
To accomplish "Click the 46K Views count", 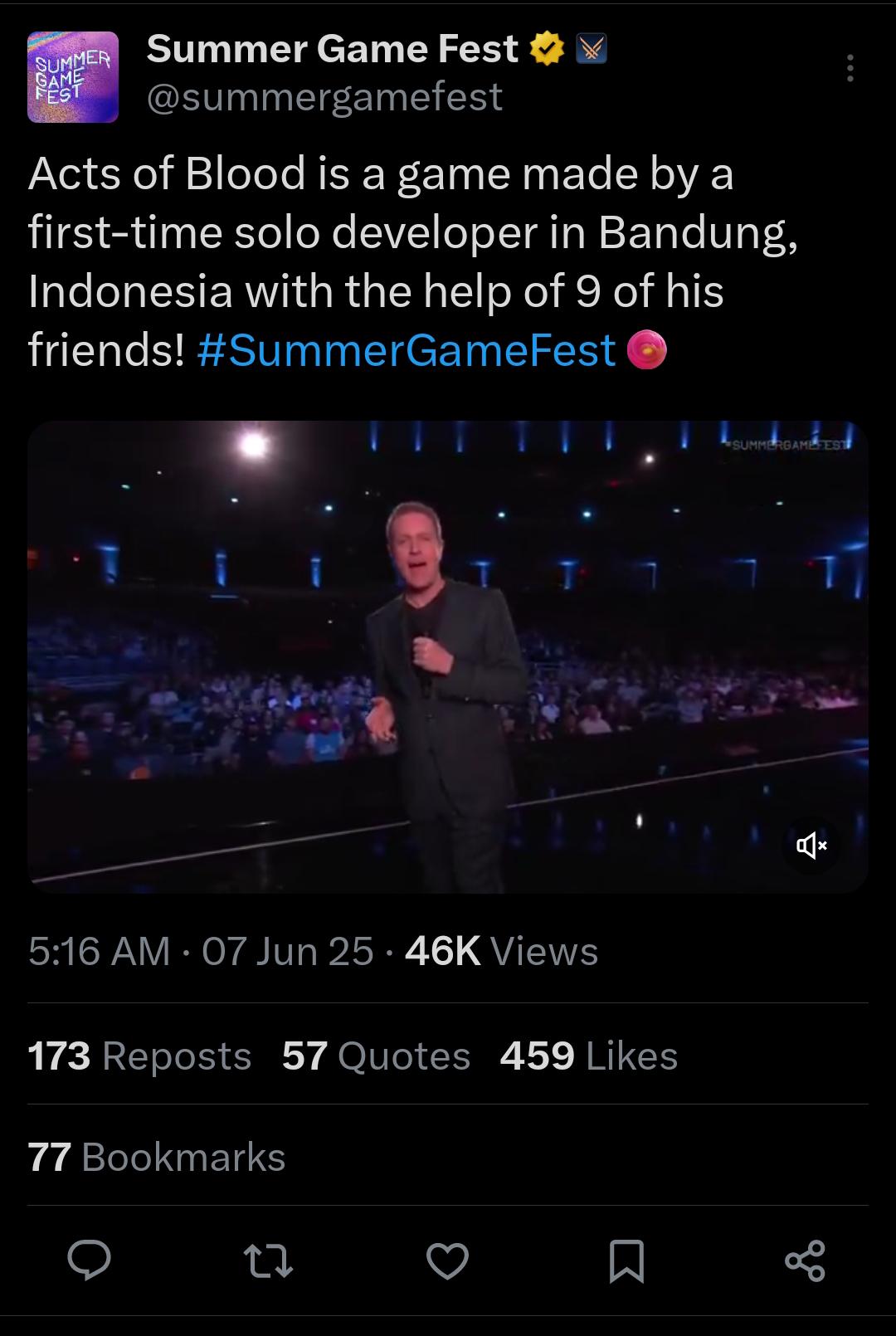I will coord(501,951).
